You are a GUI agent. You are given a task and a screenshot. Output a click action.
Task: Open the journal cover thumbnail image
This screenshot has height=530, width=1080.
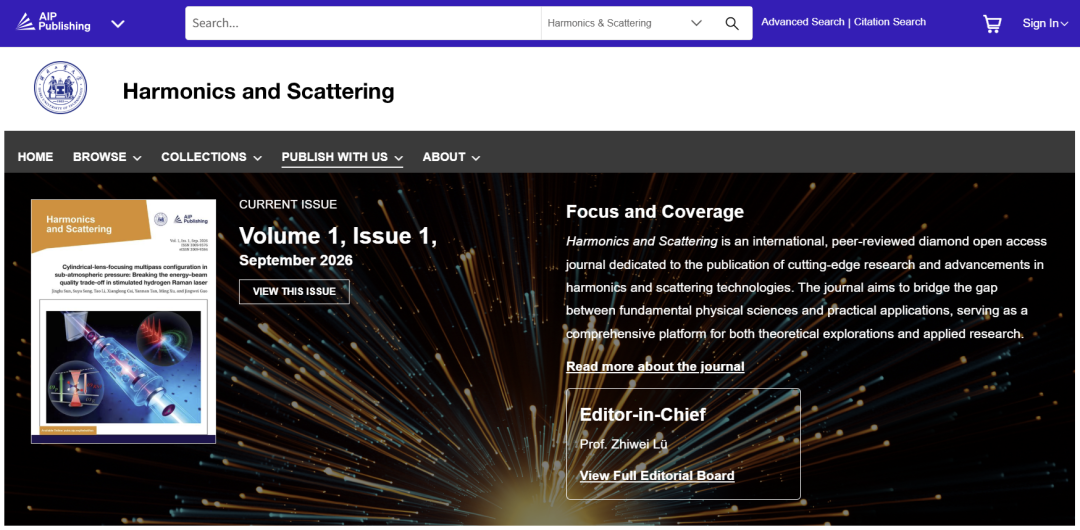[x=123, y=321]
